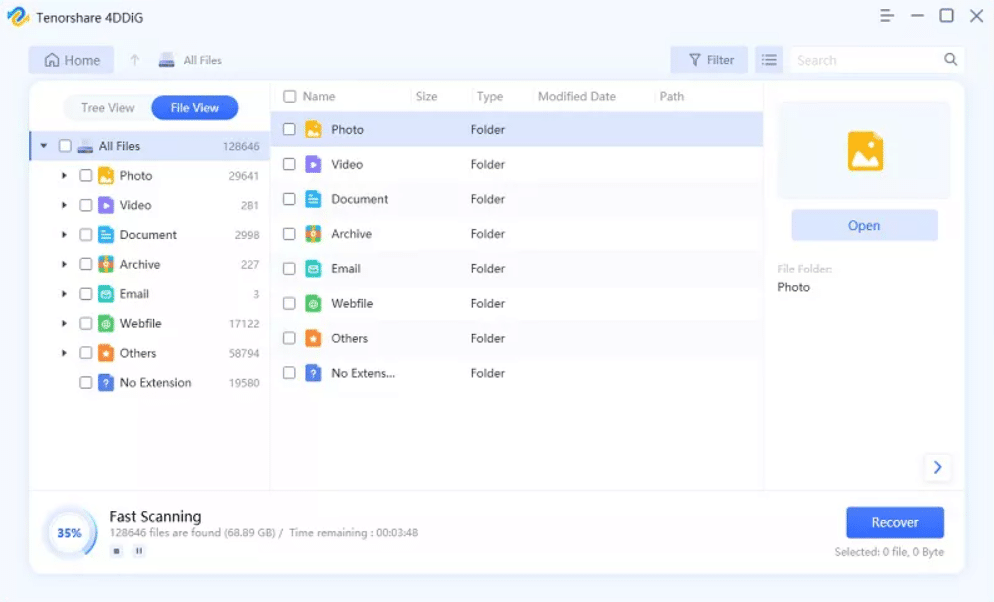Screen dimensions: 994x602
Task: Check the Video checkbox in sidebar
Action: point(86,205)
